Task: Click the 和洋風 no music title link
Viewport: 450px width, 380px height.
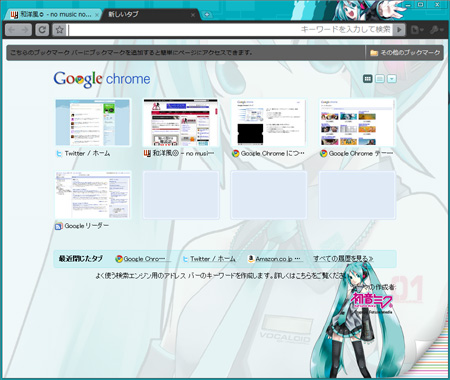Action: click(x=183, y=153)
